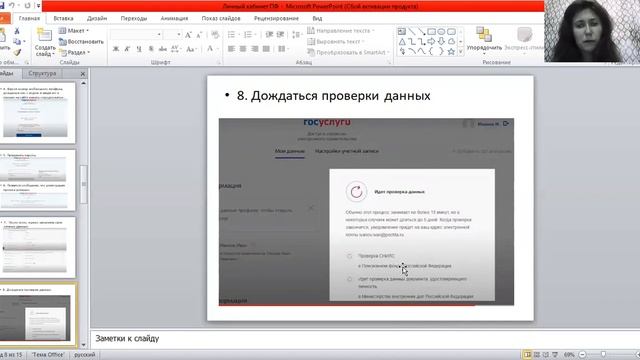The image size is (640, 360).
Task: Click the line spacing icon
Action: tap(296, 35)
